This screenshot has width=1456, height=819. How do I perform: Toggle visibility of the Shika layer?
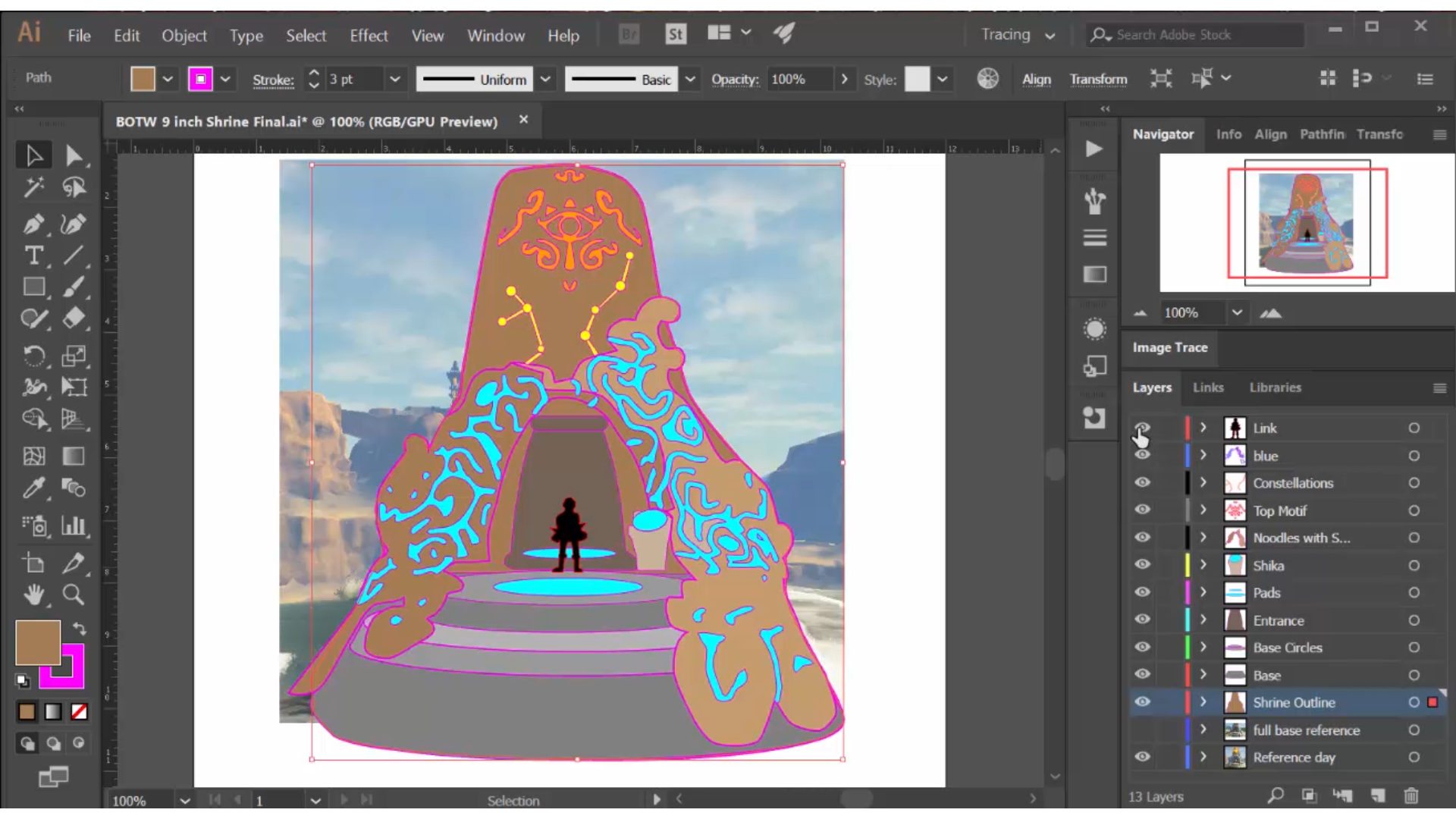pos(1143,564)
